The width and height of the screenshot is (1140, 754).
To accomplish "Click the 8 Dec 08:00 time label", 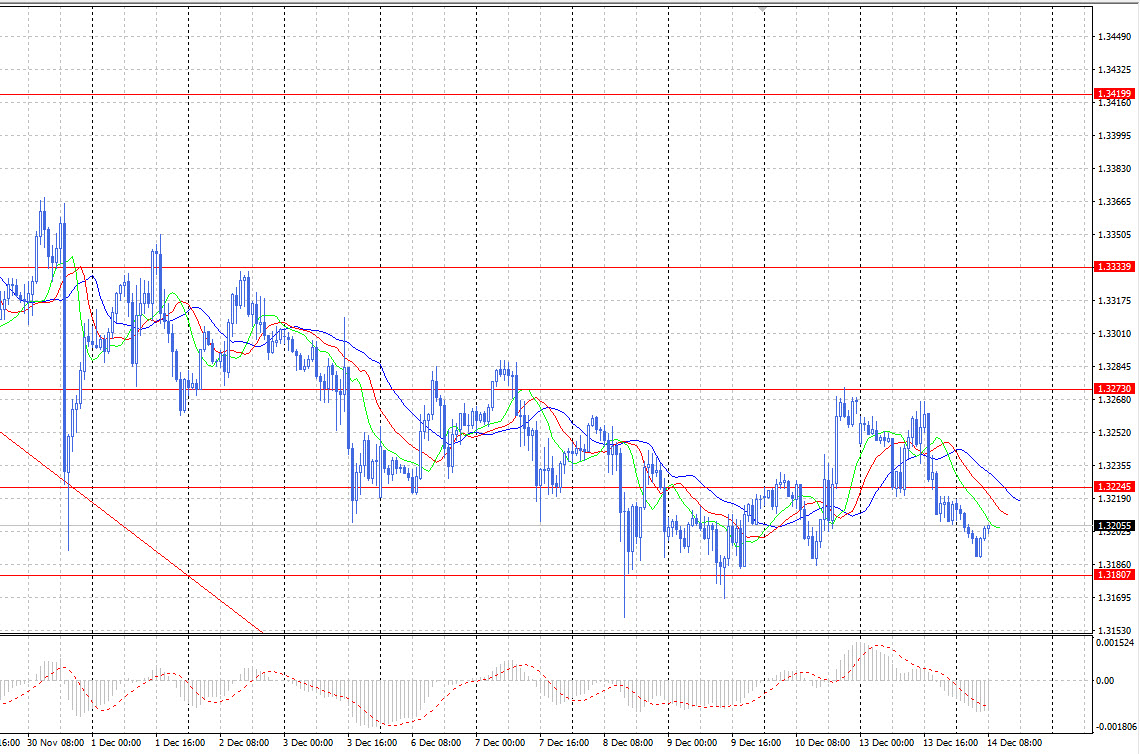I will 628,743.
